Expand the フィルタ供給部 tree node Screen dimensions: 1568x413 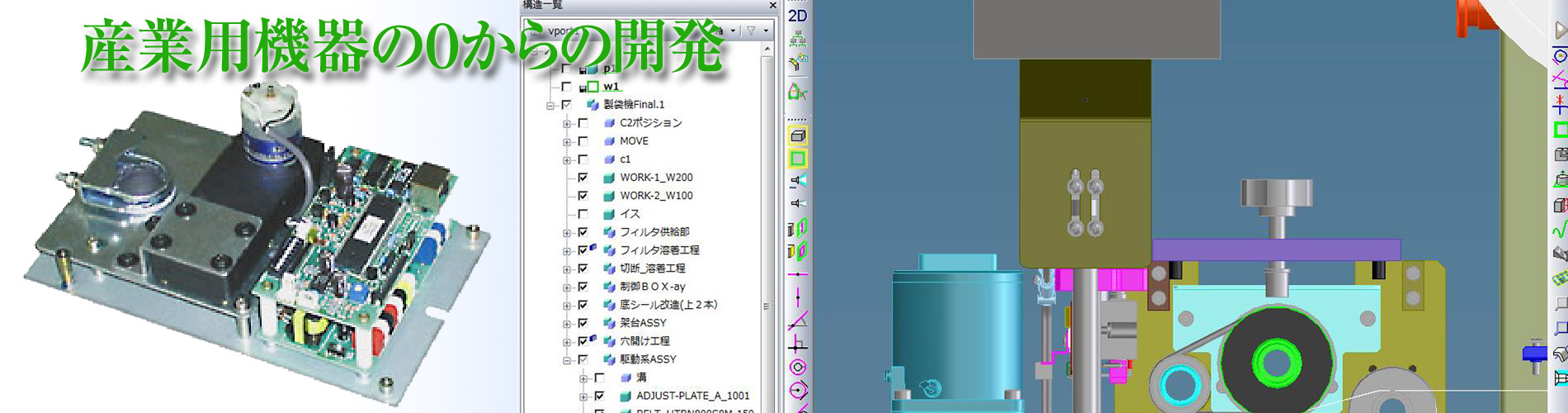(x=567, y=233)
